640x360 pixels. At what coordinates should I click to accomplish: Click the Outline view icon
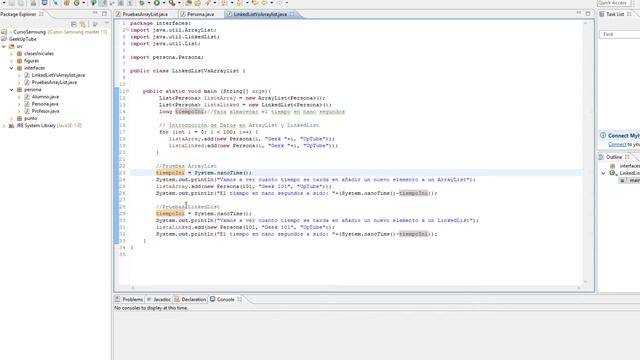[602, 157]
